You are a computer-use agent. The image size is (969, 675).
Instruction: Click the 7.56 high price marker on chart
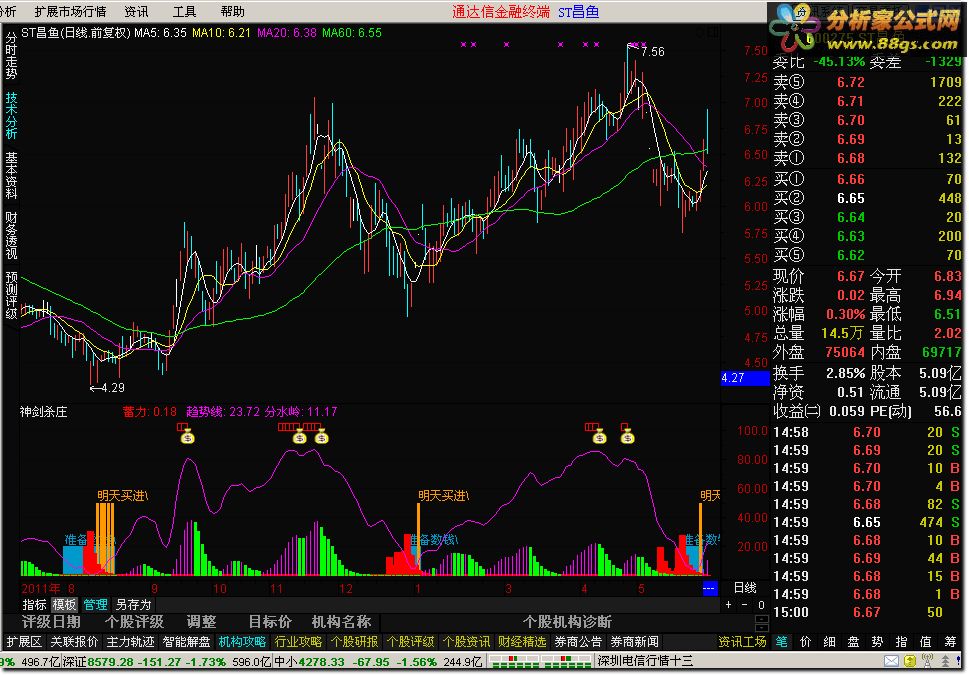coord(653,52)
